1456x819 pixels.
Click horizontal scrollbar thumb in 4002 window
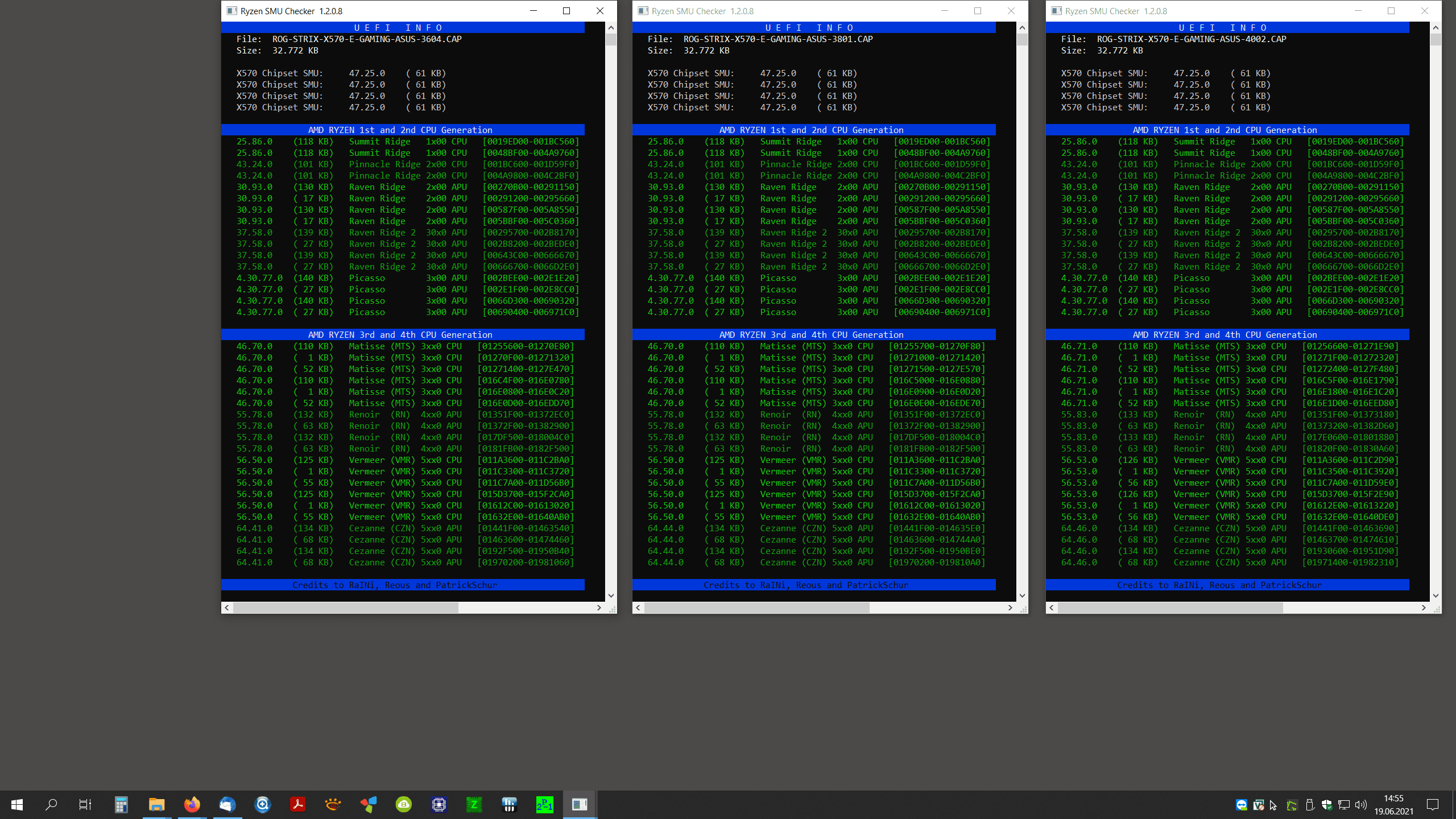[1170, 607]
